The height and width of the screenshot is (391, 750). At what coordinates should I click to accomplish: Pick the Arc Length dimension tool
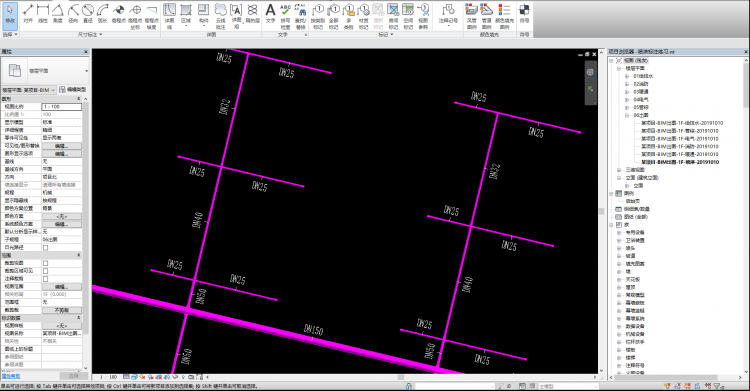tap(102, 13)
